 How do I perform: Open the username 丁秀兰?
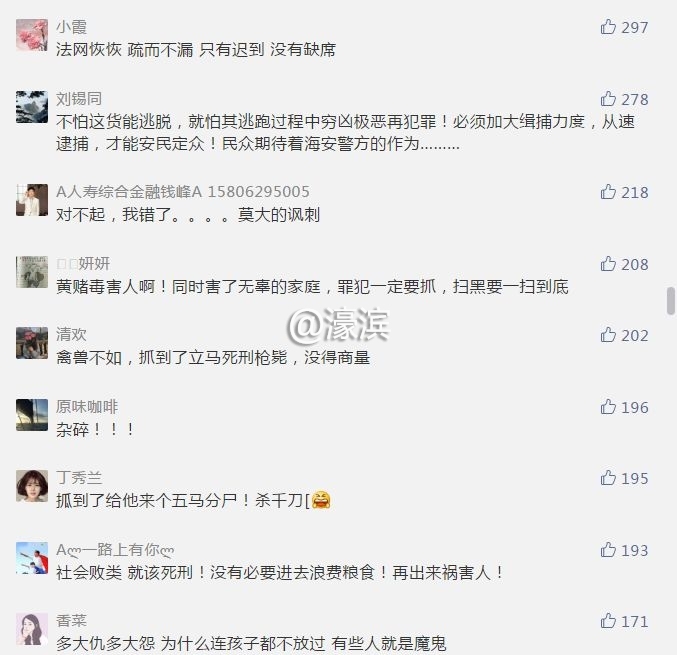coord(79,478)
